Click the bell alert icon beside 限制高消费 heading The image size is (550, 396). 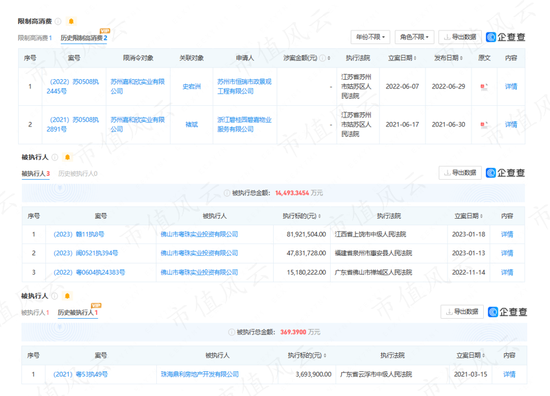[x=71, y=21]
